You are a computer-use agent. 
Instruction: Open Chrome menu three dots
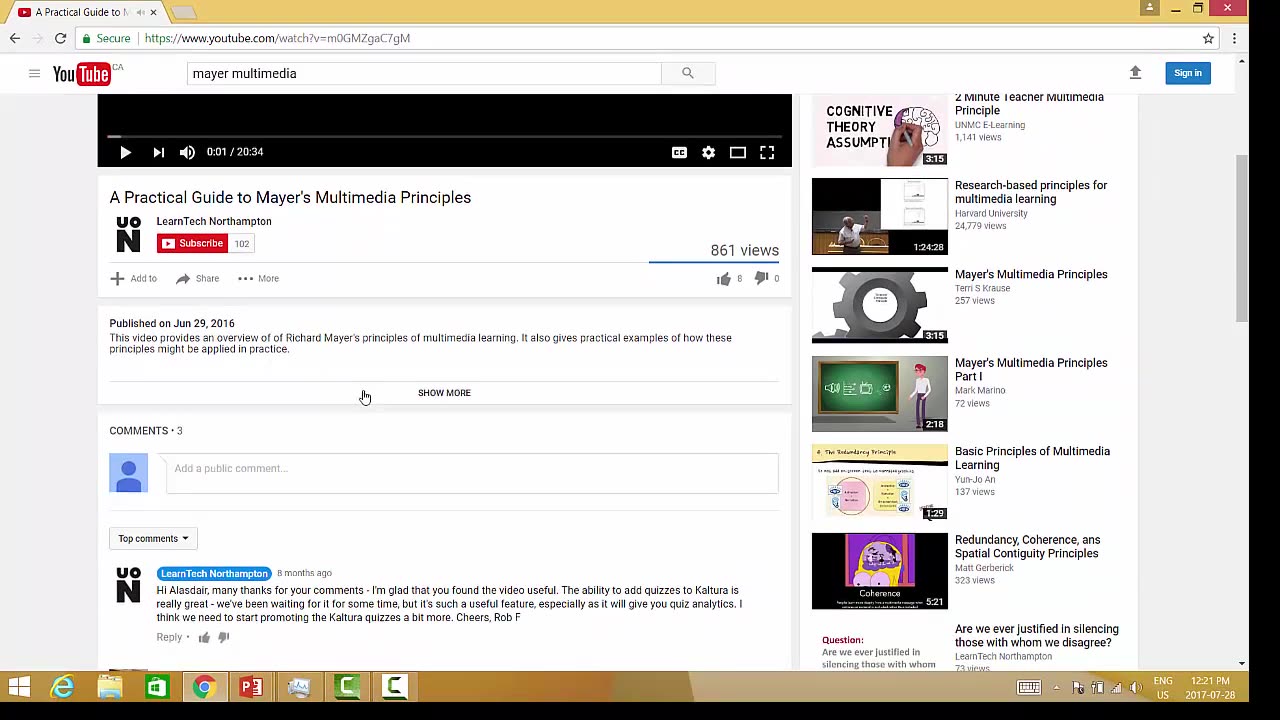coord(1234,38)
